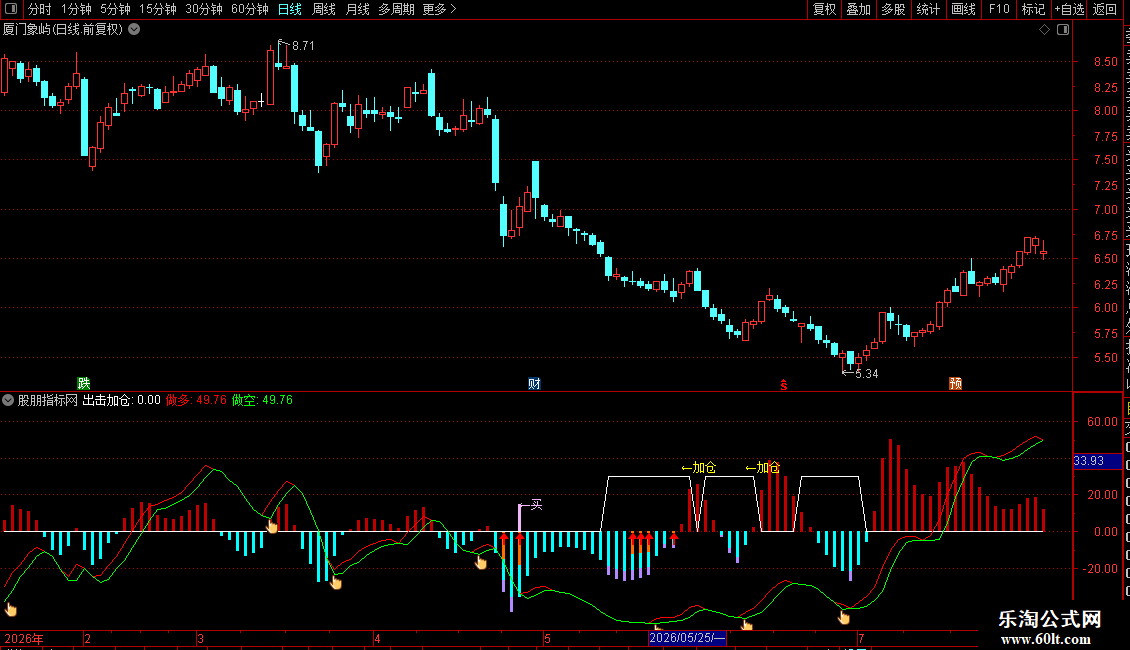Click the 2026/05/25/一 date cursor marker

(x=687, y=638)
